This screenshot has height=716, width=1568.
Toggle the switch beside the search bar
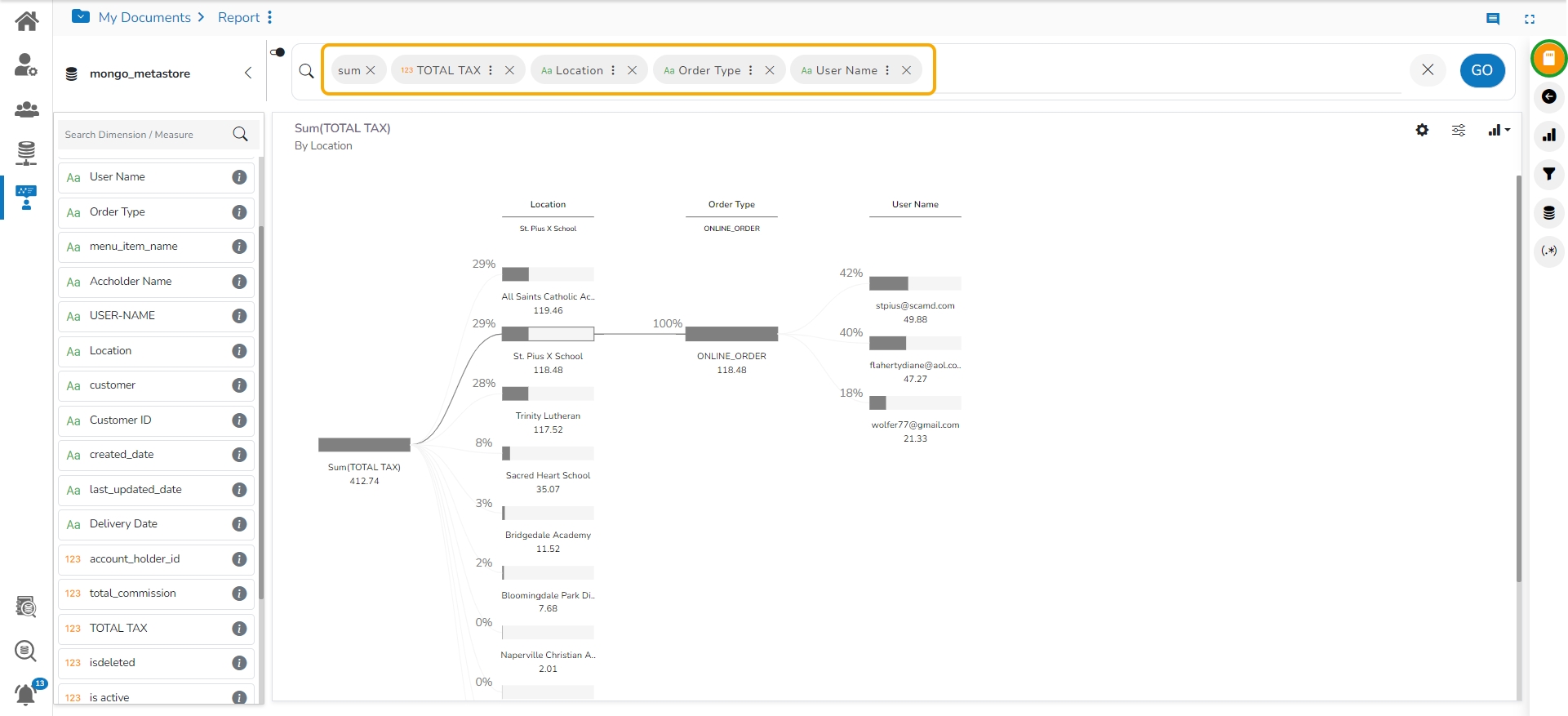tap(278, 52)
